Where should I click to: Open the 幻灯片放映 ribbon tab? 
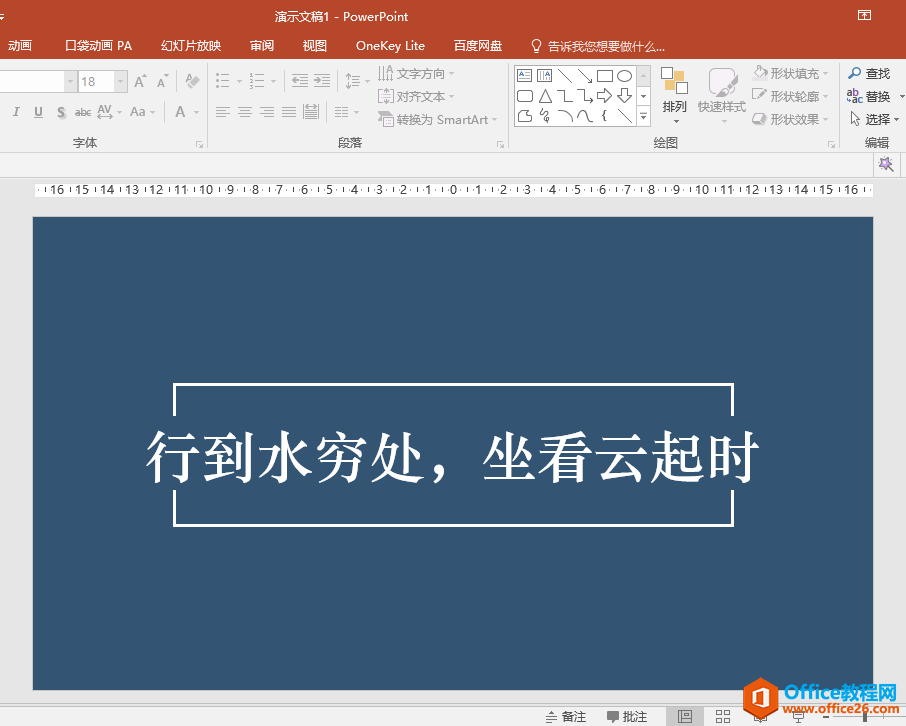tap(190, 45)
